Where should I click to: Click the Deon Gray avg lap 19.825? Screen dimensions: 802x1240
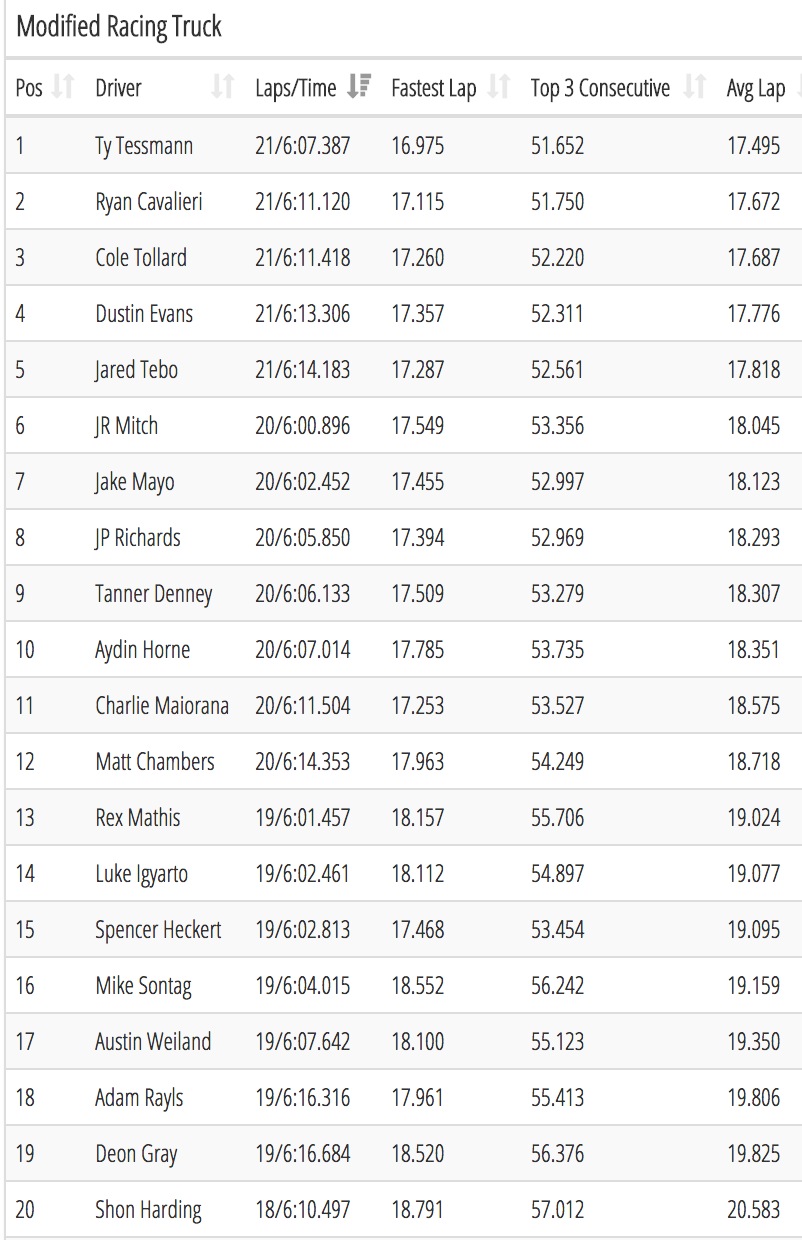coord(753,1154)
